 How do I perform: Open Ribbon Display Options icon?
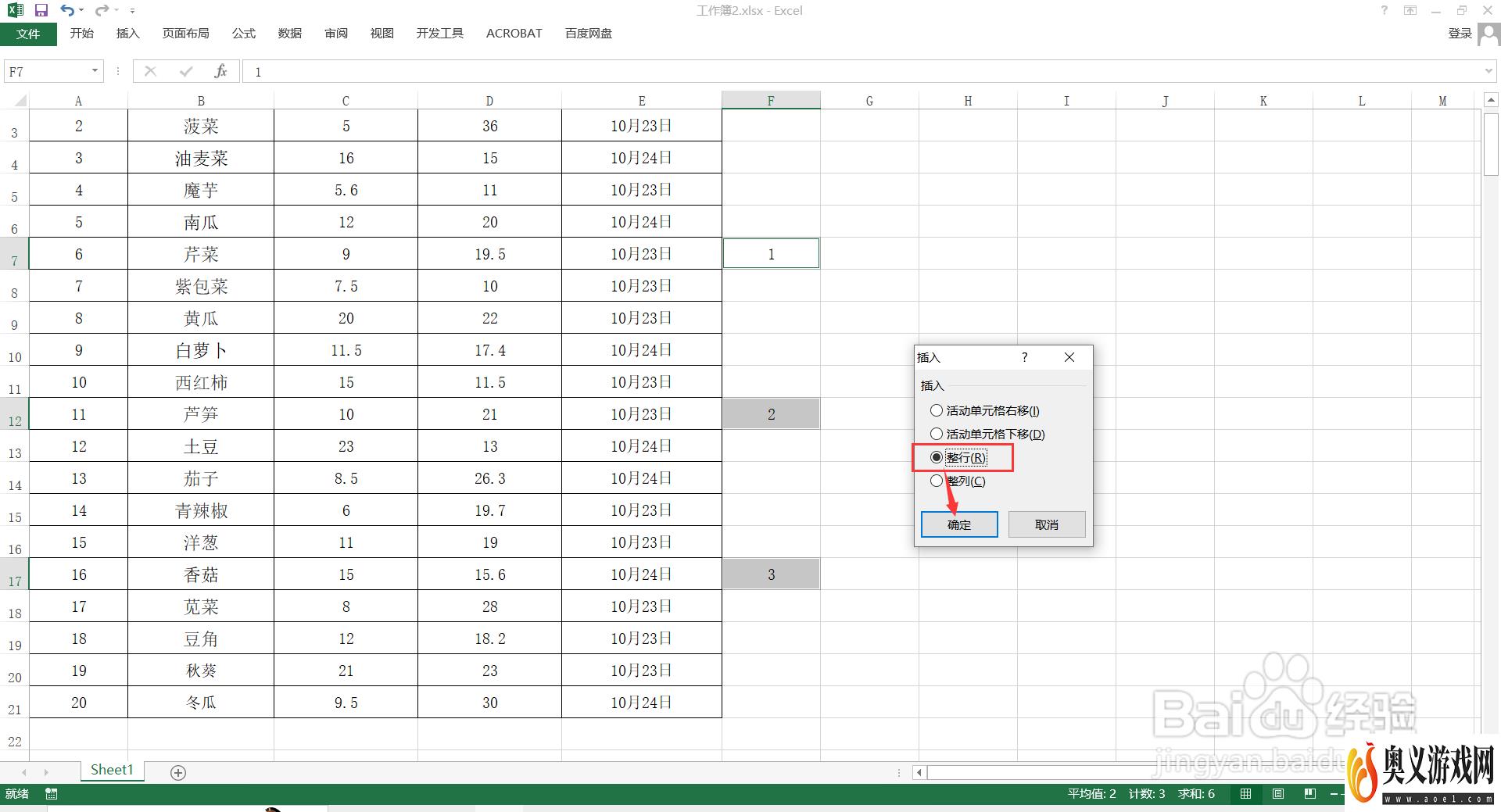[1410, 10]
